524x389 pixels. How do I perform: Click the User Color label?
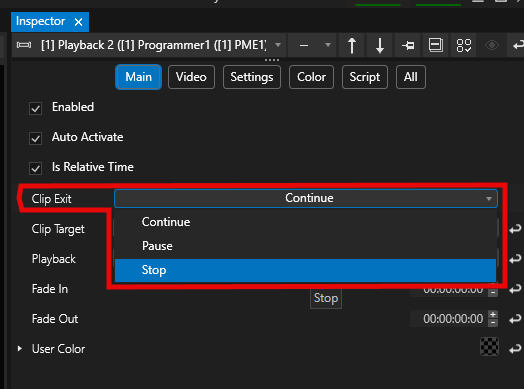click(58, 349)
